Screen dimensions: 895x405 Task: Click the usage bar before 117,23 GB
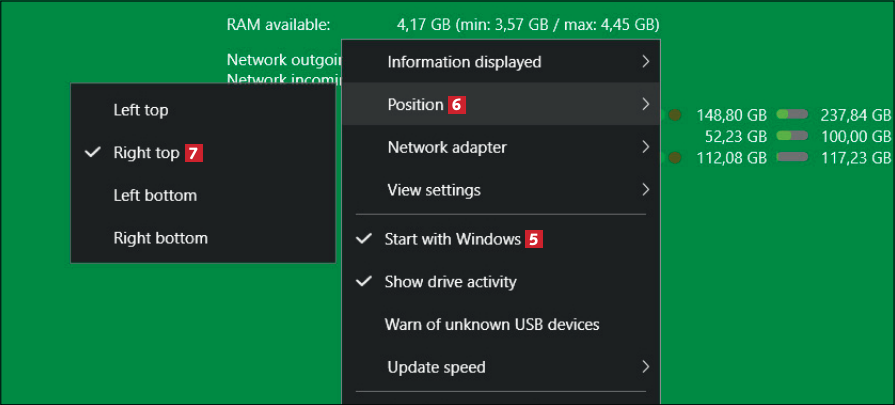(792, 157)
